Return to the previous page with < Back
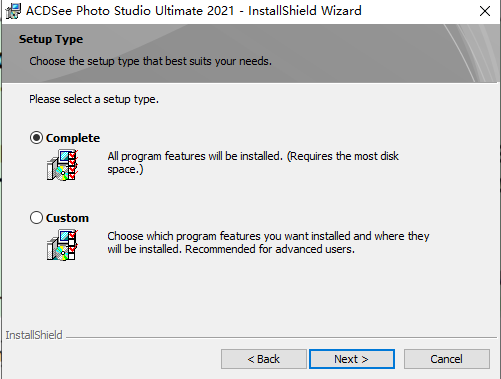The image size is (501, 379). click(x=264, y=359)
